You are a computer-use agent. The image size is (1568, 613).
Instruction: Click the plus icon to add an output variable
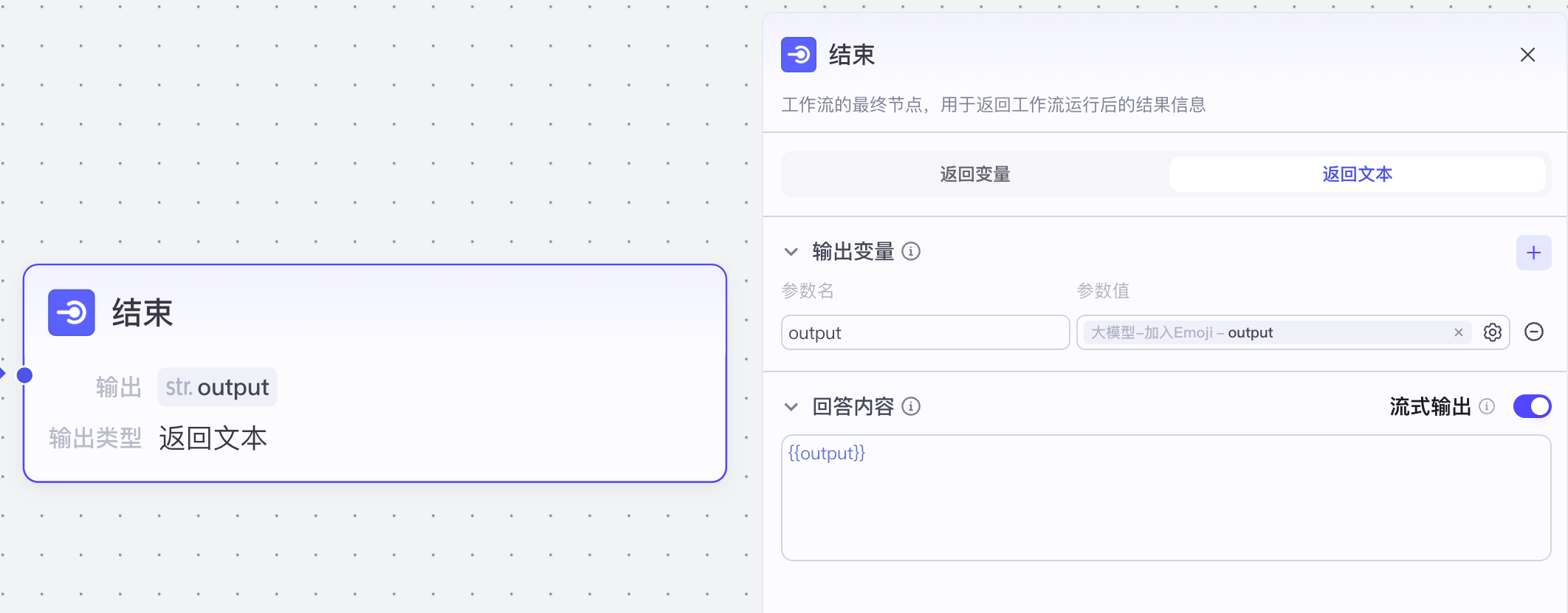[x=1533, y=253]
